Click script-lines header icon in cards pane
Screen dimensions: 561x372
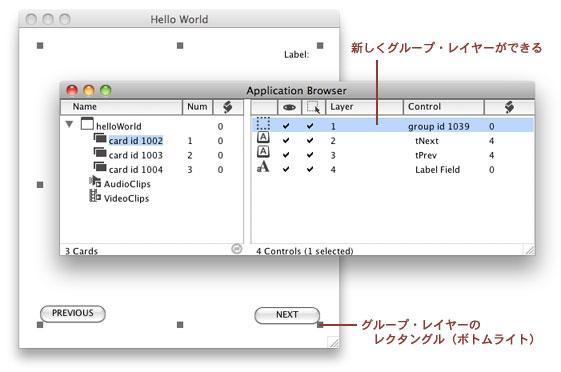click(228, 107)
